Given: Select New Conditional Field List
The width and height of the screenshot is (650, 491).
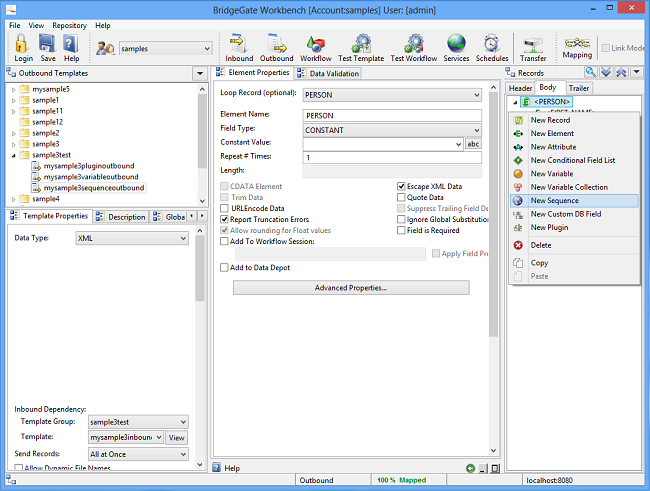Looking at the screenshot, I should pos(574,160).
